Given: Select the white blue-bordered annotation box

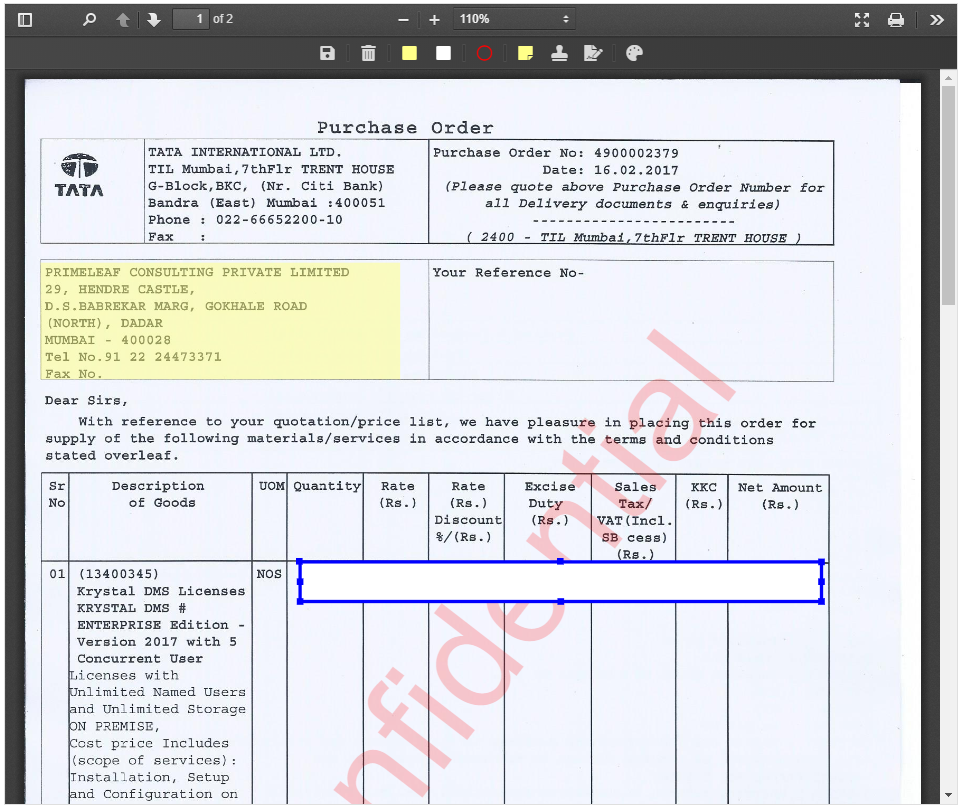Looking at the screenshot, I should point(561,581).
